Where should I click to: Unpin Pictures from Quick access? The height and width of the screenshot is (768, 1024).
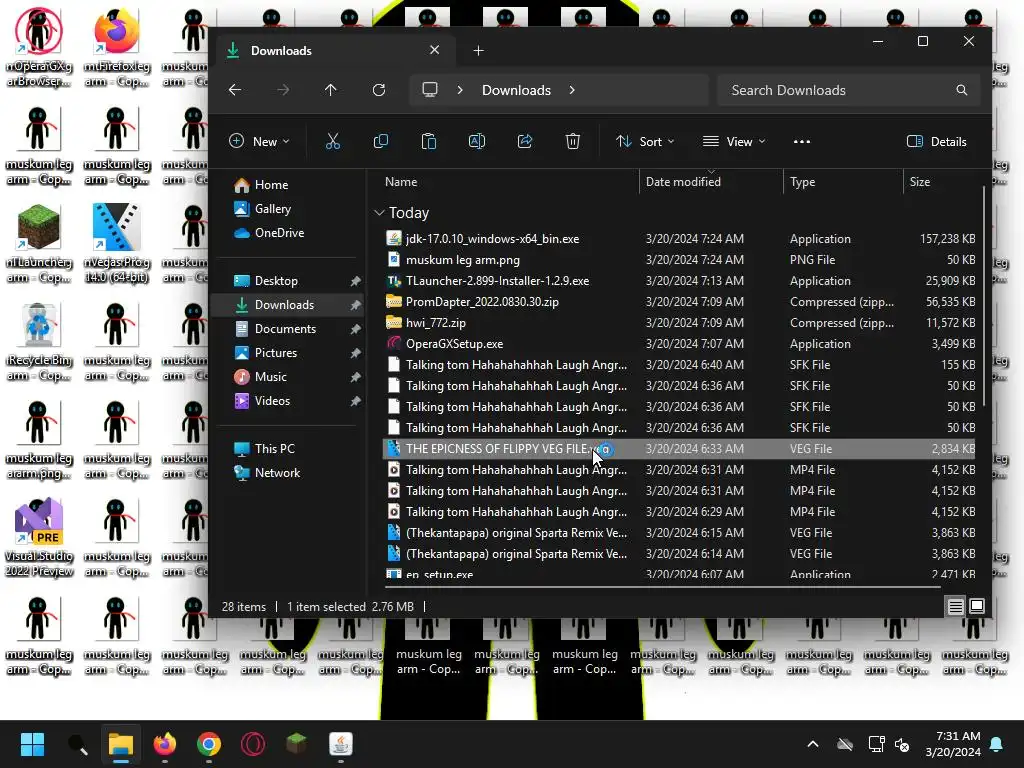click(355, 353)
